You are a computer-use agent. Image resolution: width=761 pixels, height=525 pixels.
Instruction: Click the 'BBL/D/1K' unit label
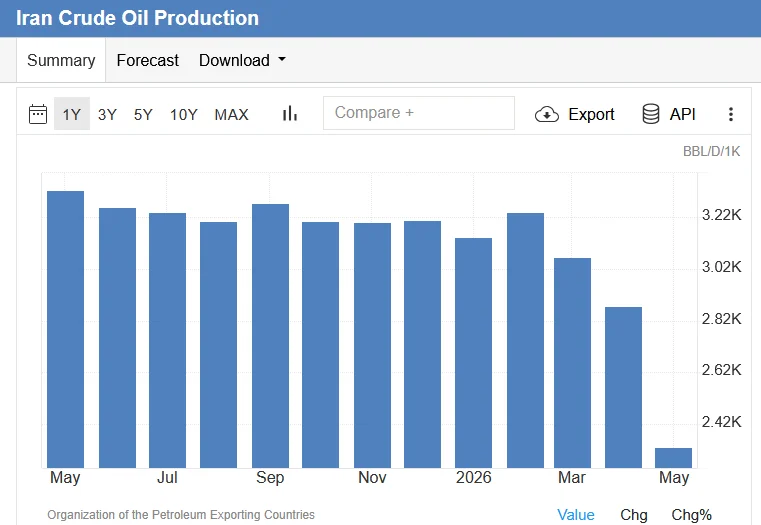[711, 151]
